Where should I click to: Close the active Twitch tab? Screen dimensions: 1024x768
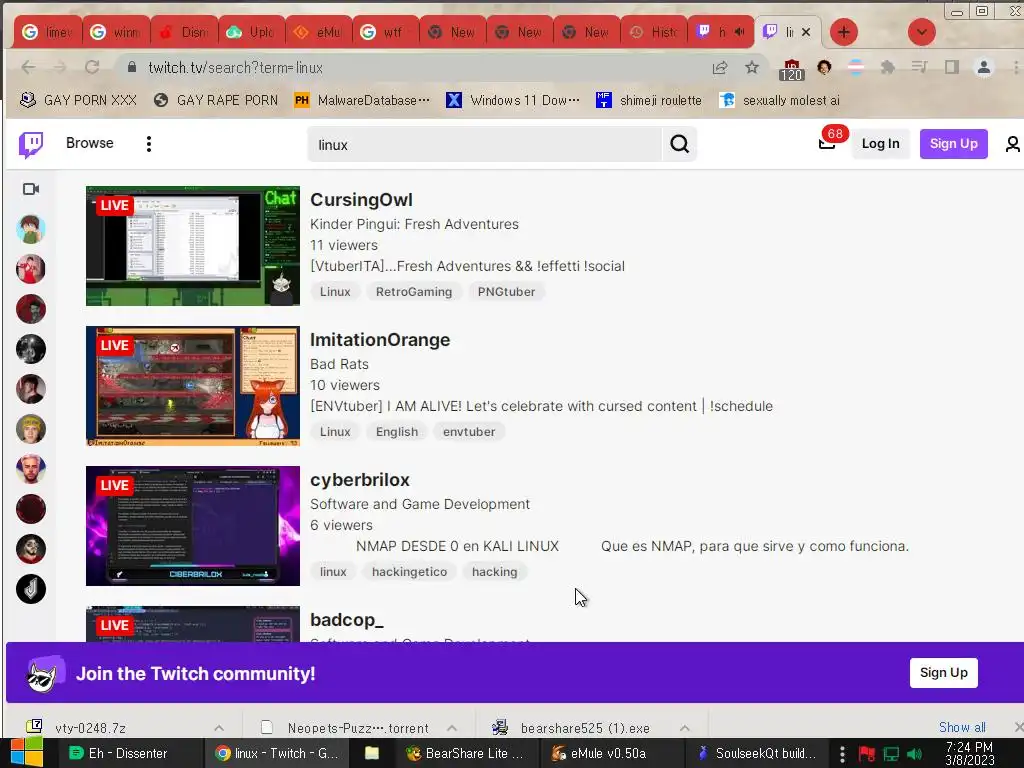[806, 32]
